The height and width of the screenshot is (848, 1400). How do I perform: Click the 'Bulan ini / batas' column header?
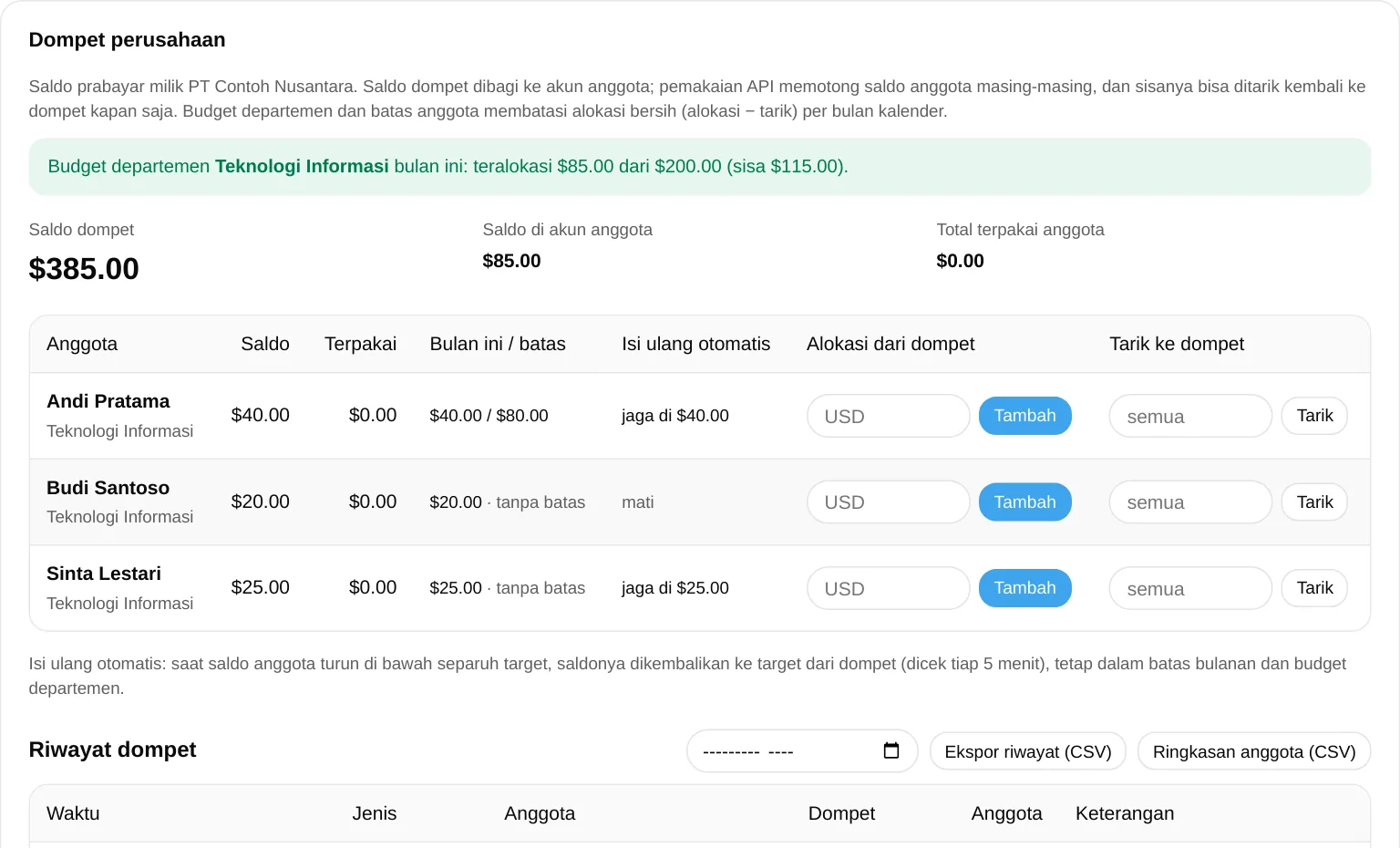point(498,344)
